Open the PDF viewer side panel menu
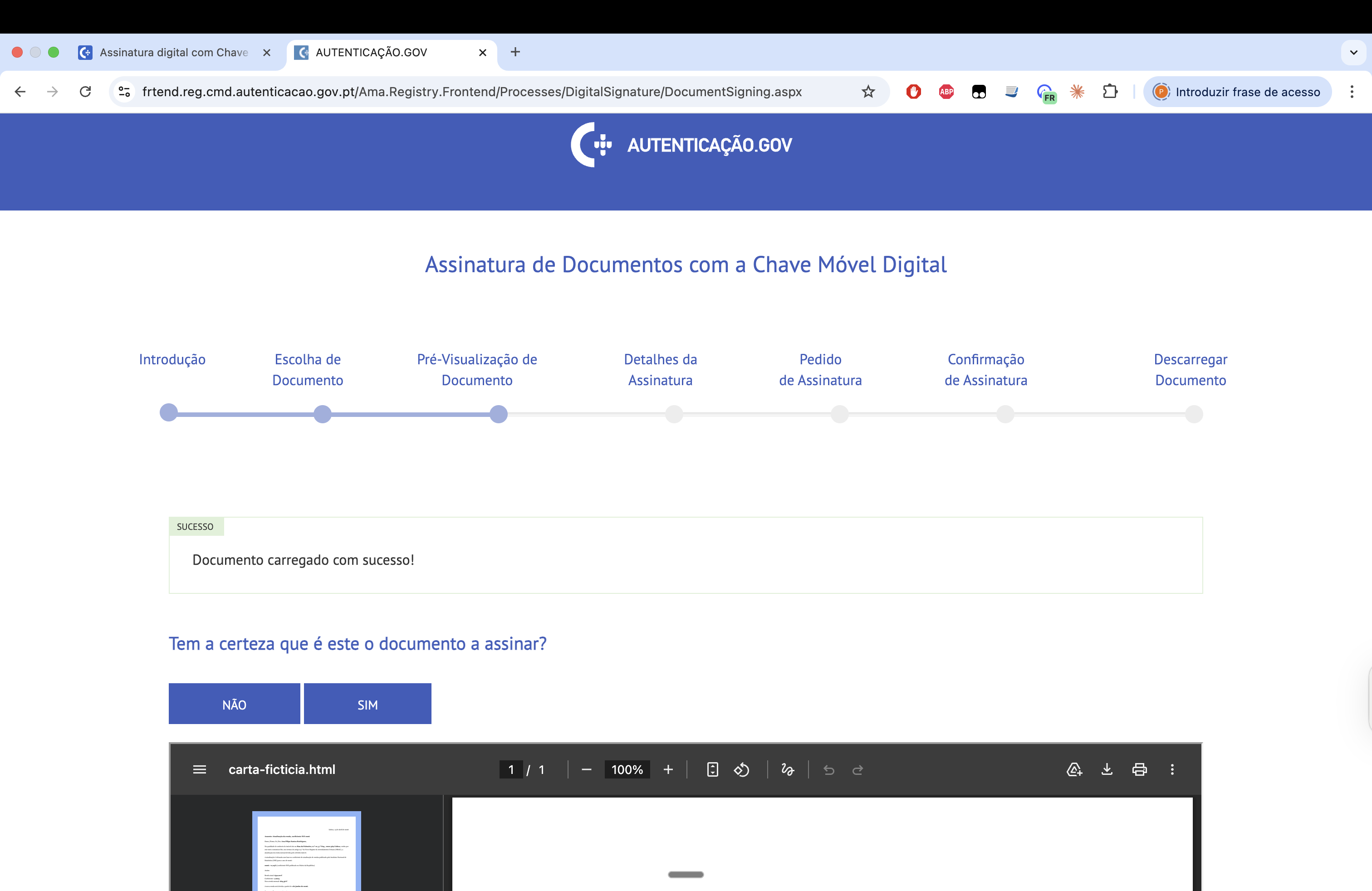Screen dimensions: 1372x891 click(x=200, y=769)
